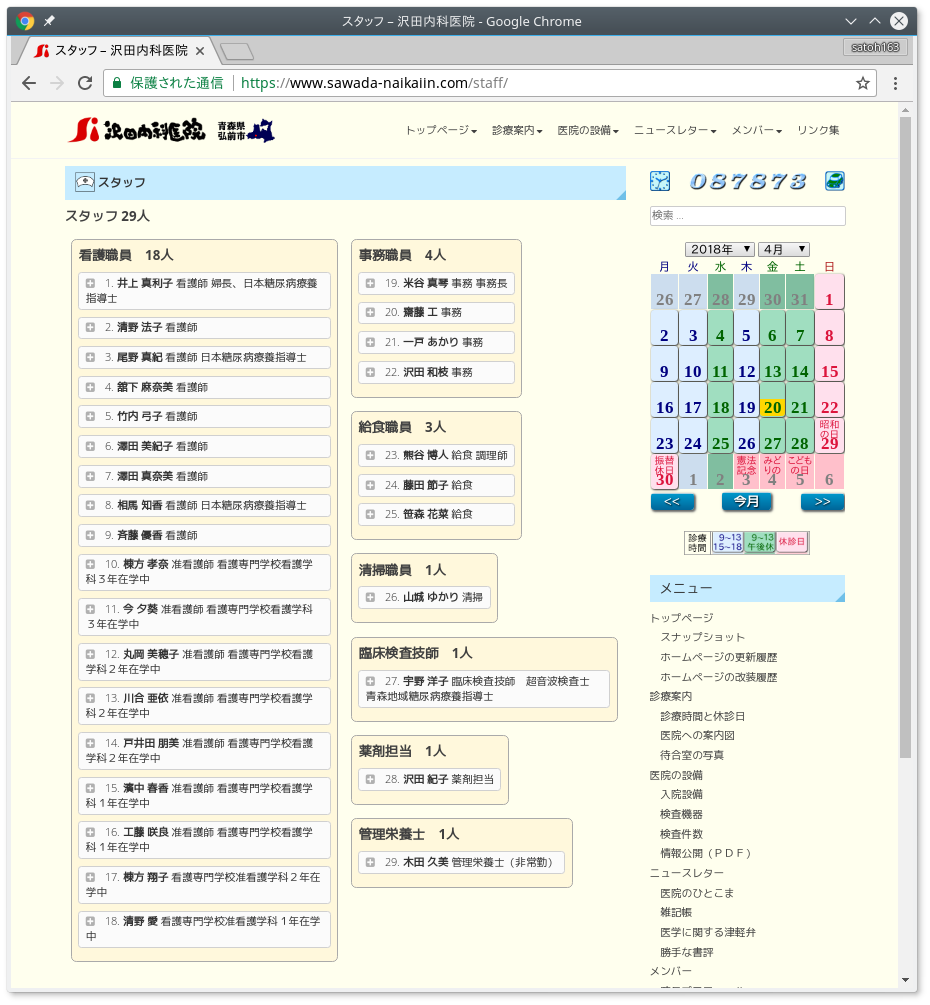The image size is (930, 1005).
Task: Expand staff entry number 23 調理師
Action: [370, 456]
